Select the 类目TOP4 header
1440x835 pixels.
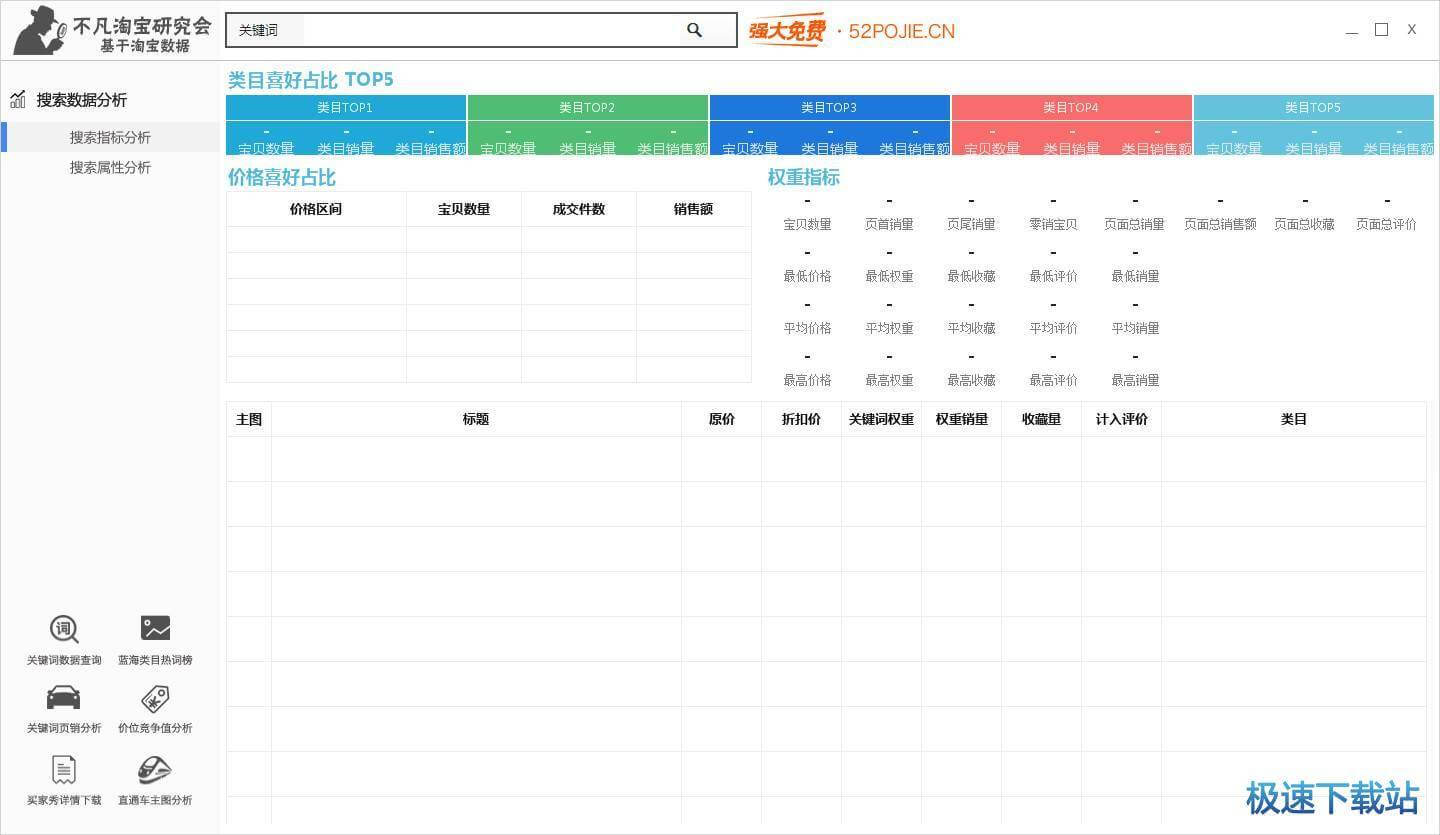[1071, 107]
